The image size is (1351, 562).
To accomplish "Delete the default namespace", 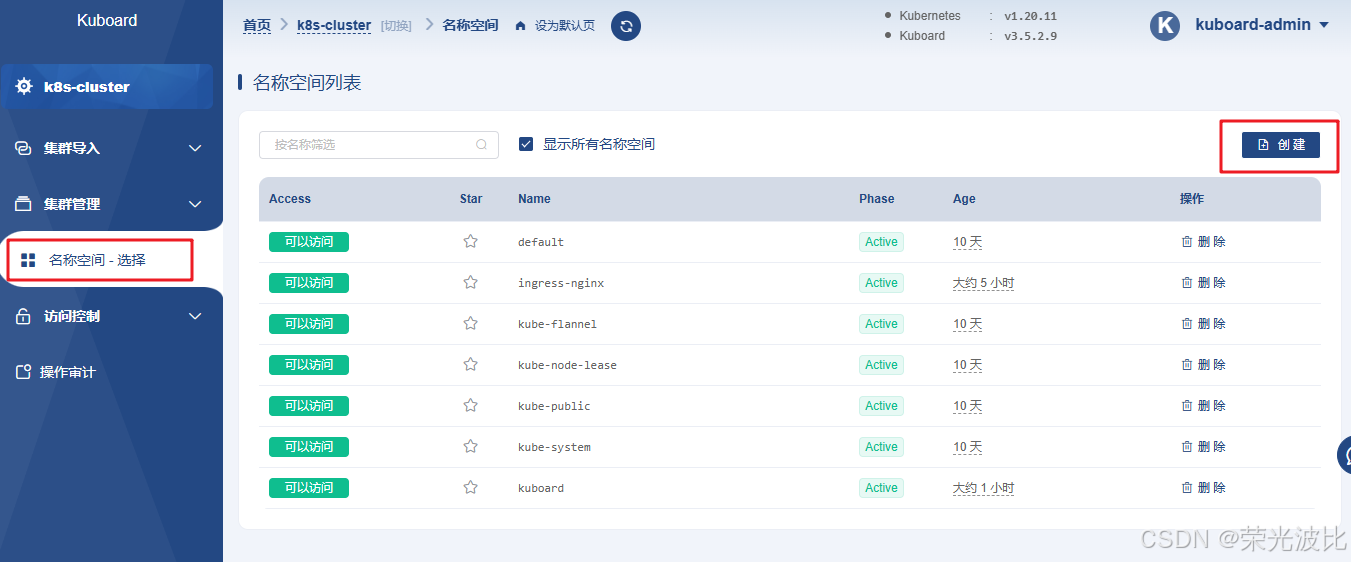I will coord(1203,242).
